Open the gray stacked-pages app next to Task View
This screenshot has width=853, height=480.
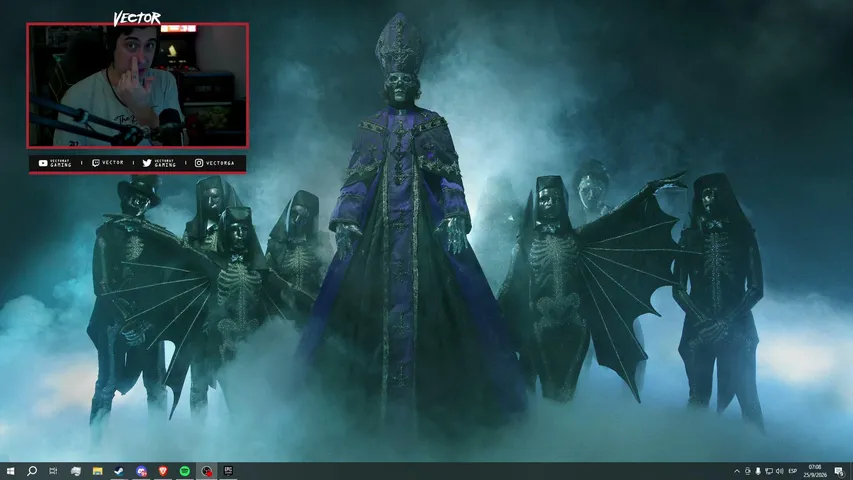(x=76, y=471)
